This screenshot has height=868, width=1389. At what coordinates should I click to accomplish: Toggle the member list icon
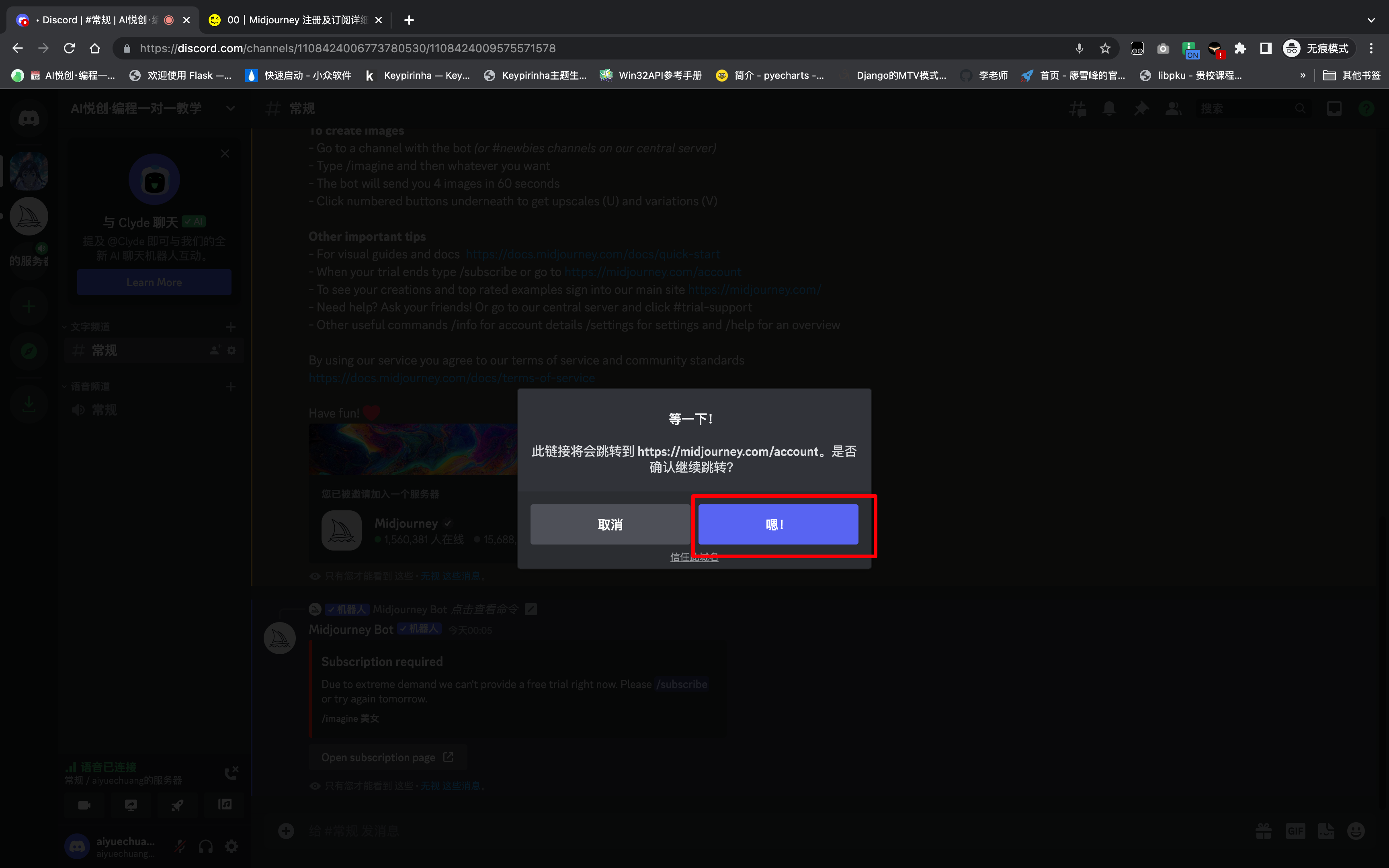1173,108
